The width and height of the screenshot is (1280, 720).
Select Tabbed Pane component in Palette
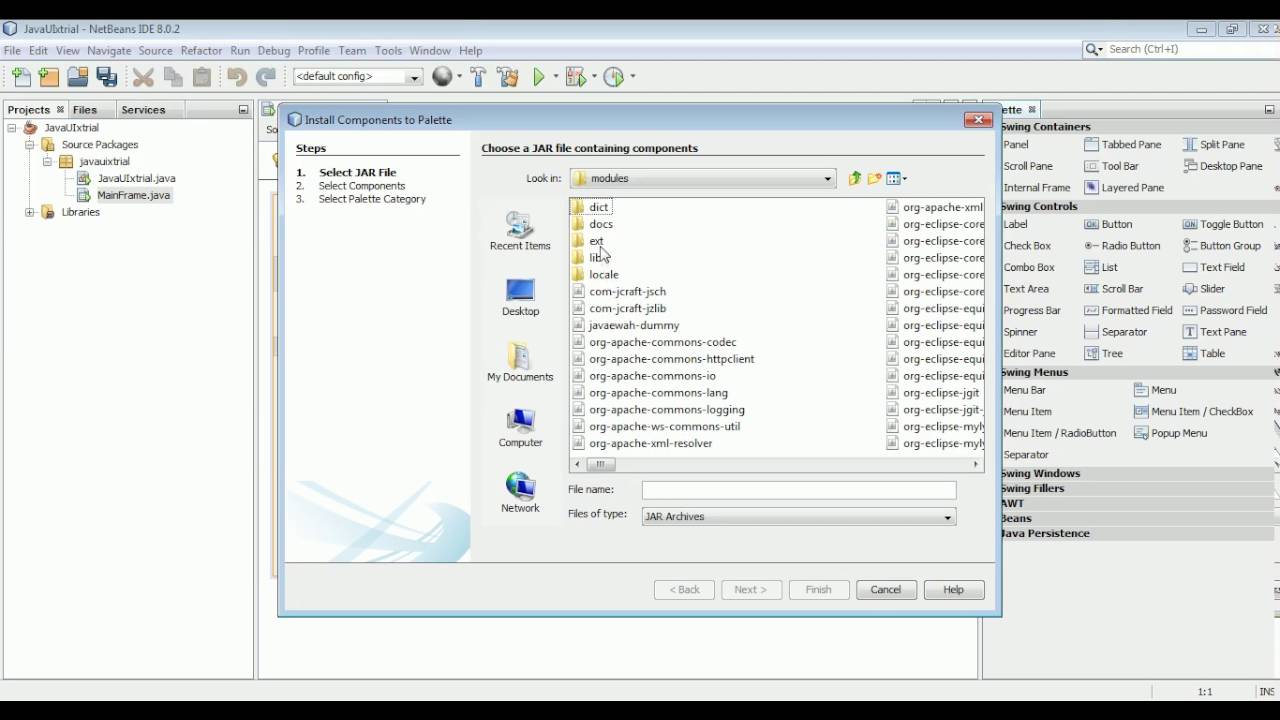[1123, 145]
